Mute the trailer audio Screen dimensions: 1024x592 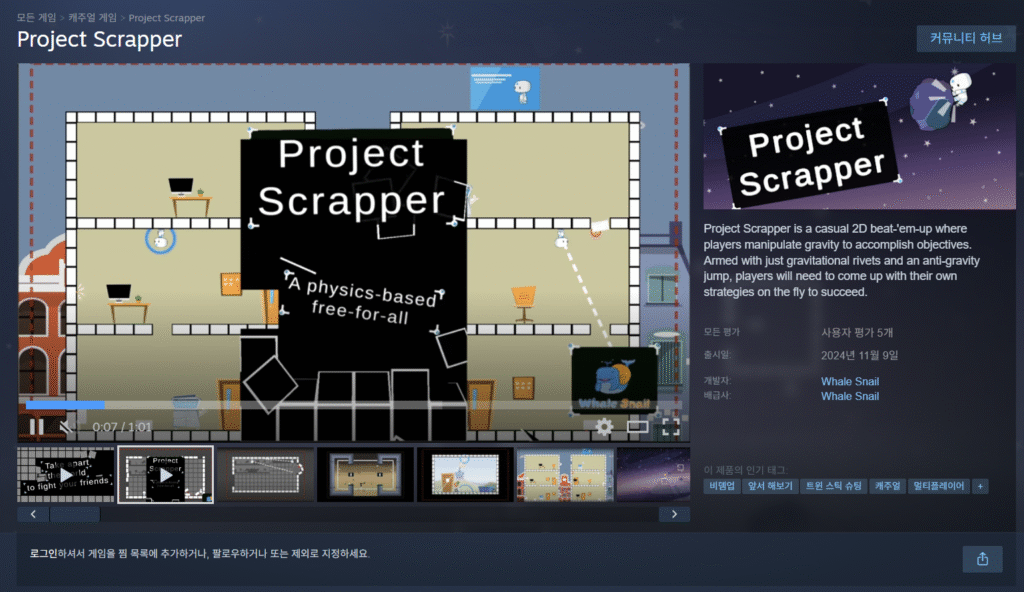point(66,428)
